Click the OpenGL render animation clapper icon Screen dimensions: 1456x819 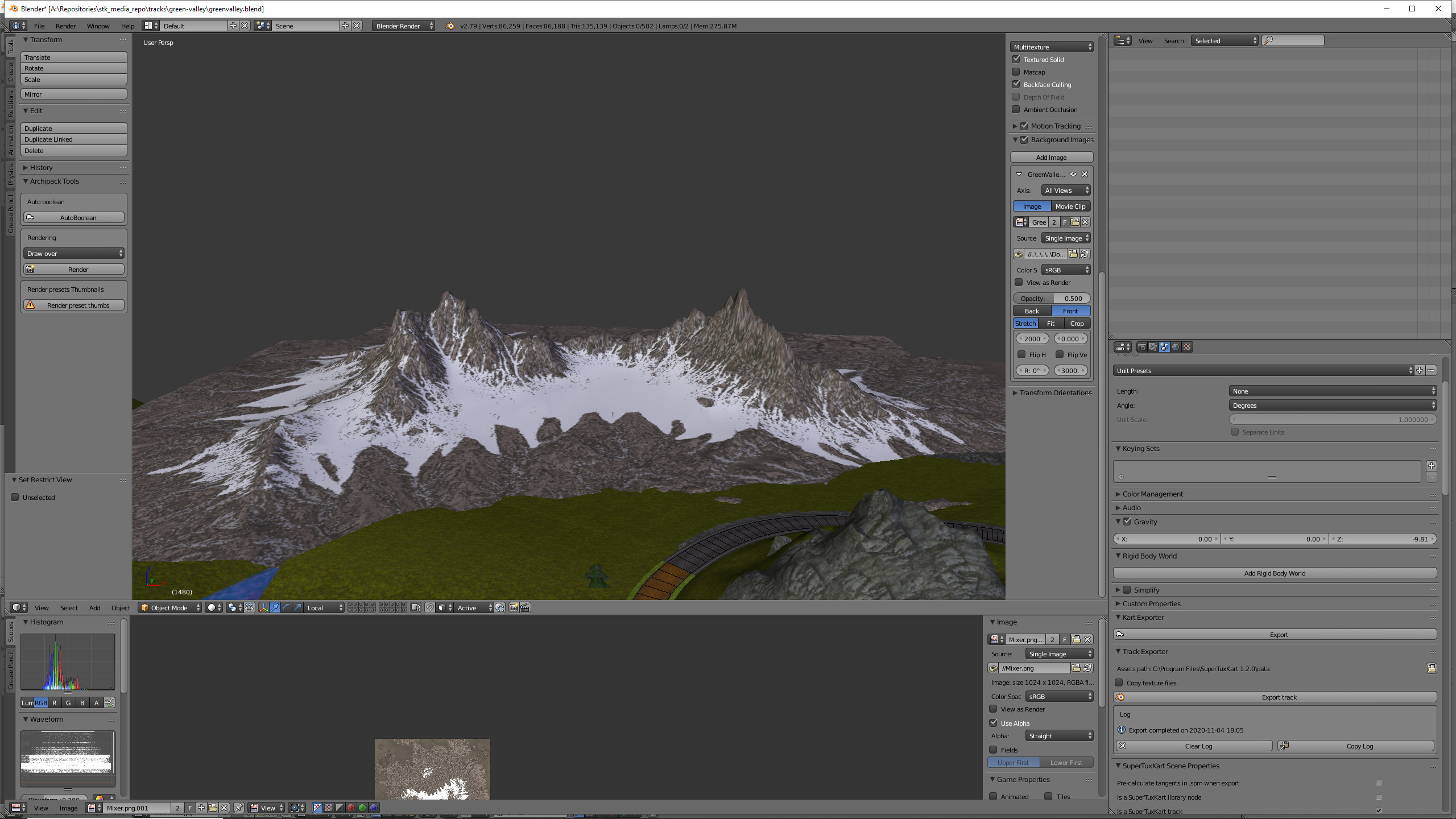coord(525,608)
